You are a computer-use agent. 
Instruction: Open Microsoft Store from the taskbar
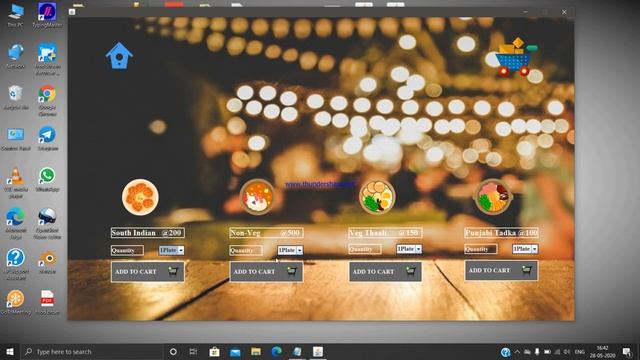tap(214, 351)
